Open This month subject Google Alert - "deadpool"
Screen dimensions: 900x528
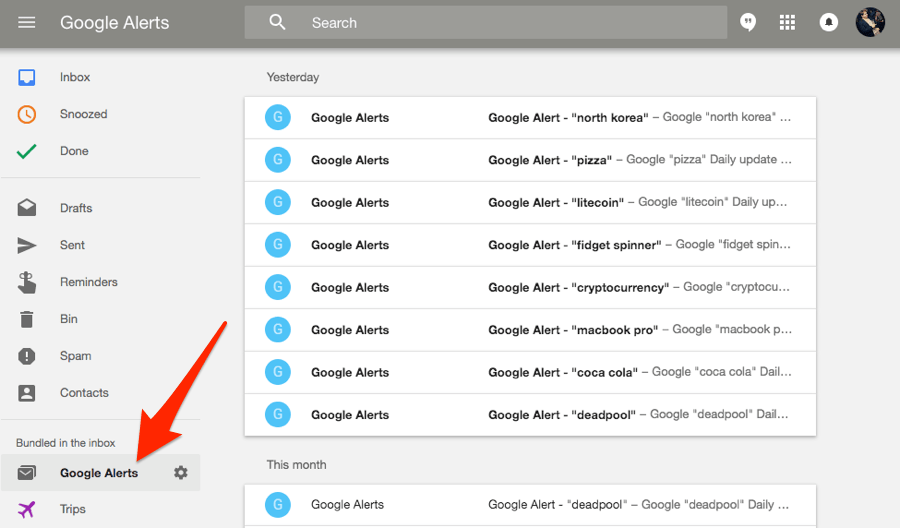[x=557, y=504]
